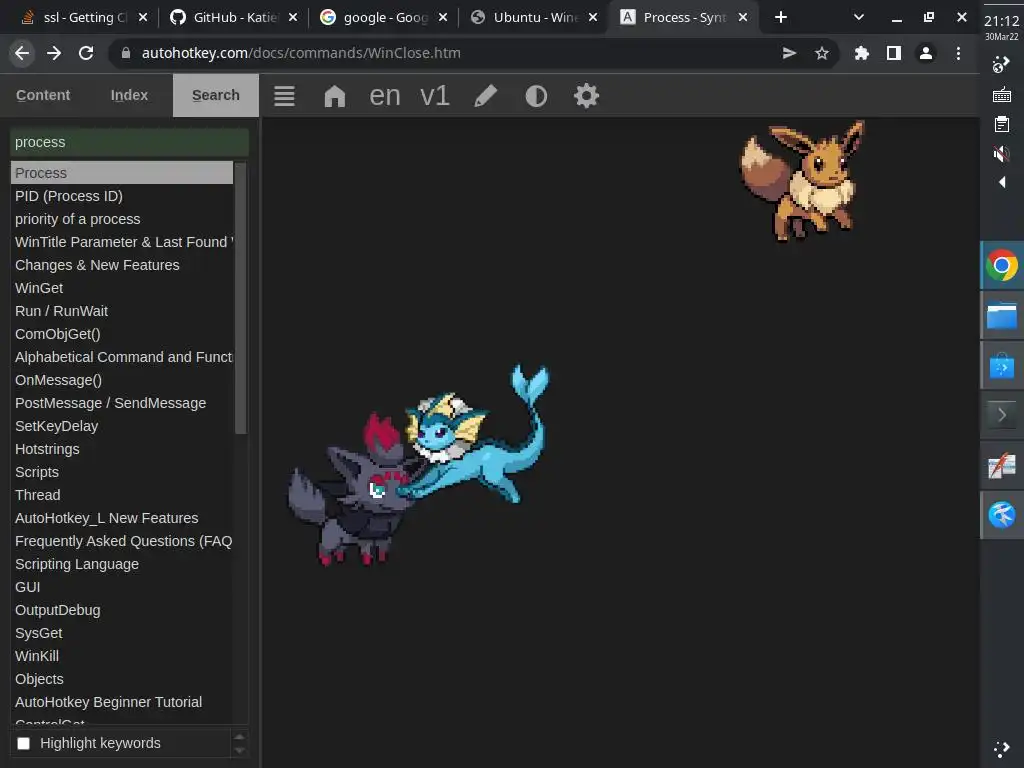
Task: Switch to Ubuntu - Wine tab
Action: 534,17
